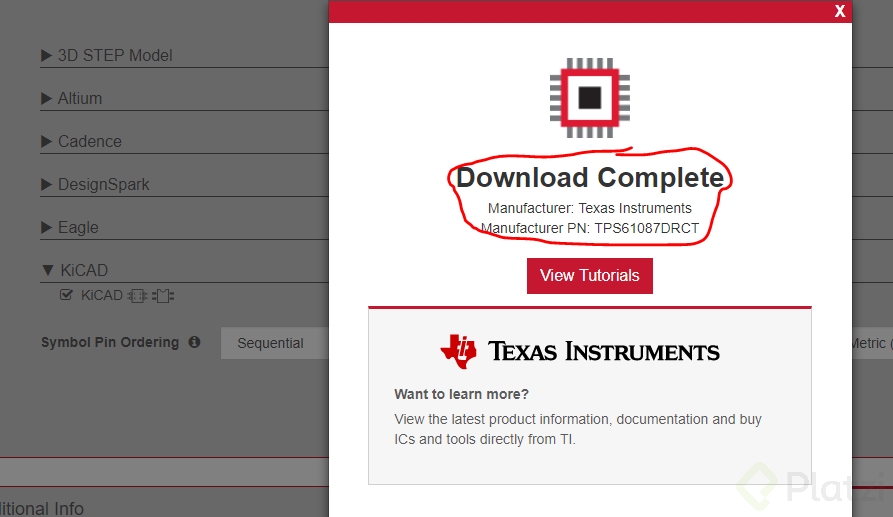Uncheck the KiCAD format checkbox

pyautogui.click(x=66, y=295)
